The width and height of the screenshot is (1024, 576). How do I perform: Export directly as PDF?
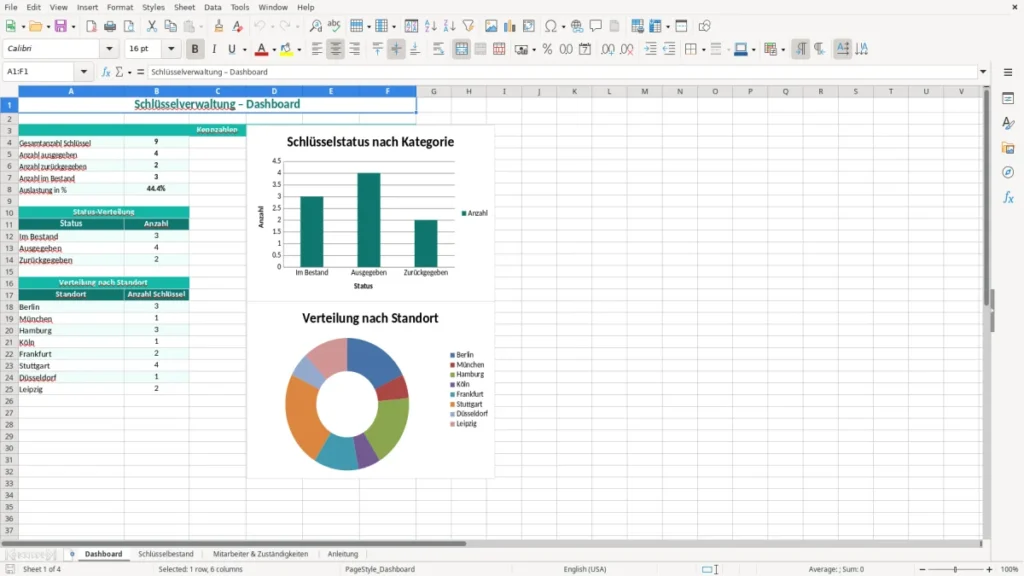coord(91,26)
